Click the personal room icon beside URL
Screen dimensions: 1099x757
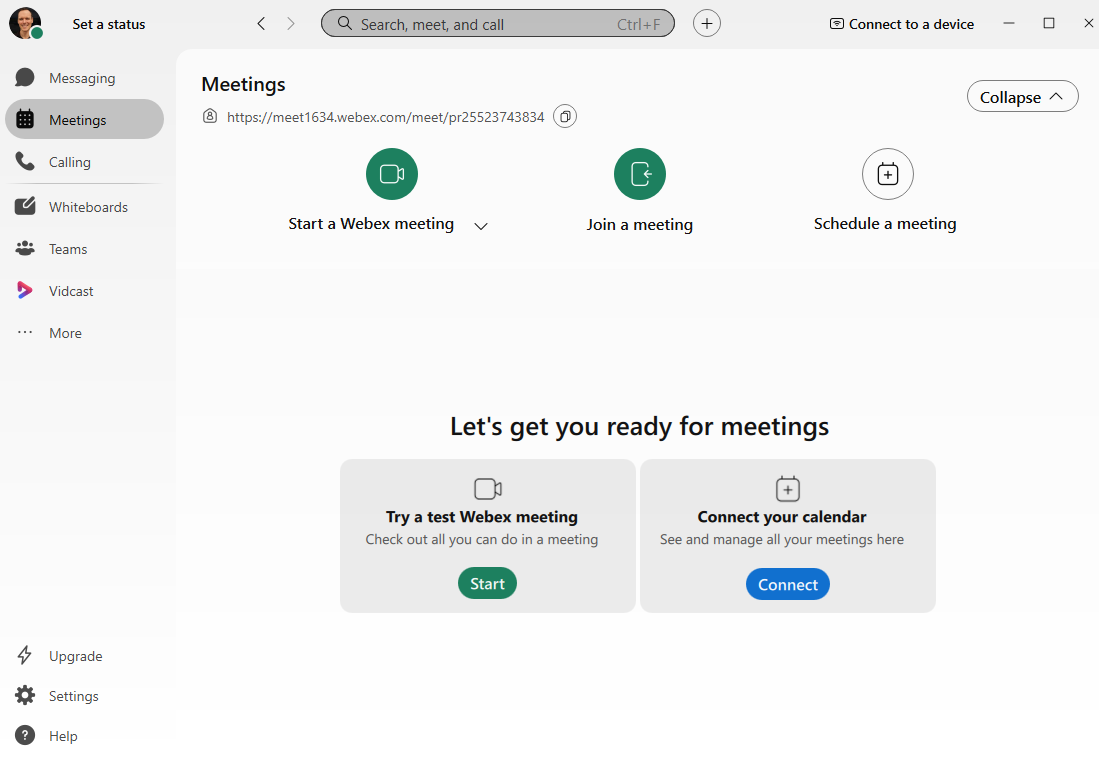pyautogui.click(x=210, y=116)
